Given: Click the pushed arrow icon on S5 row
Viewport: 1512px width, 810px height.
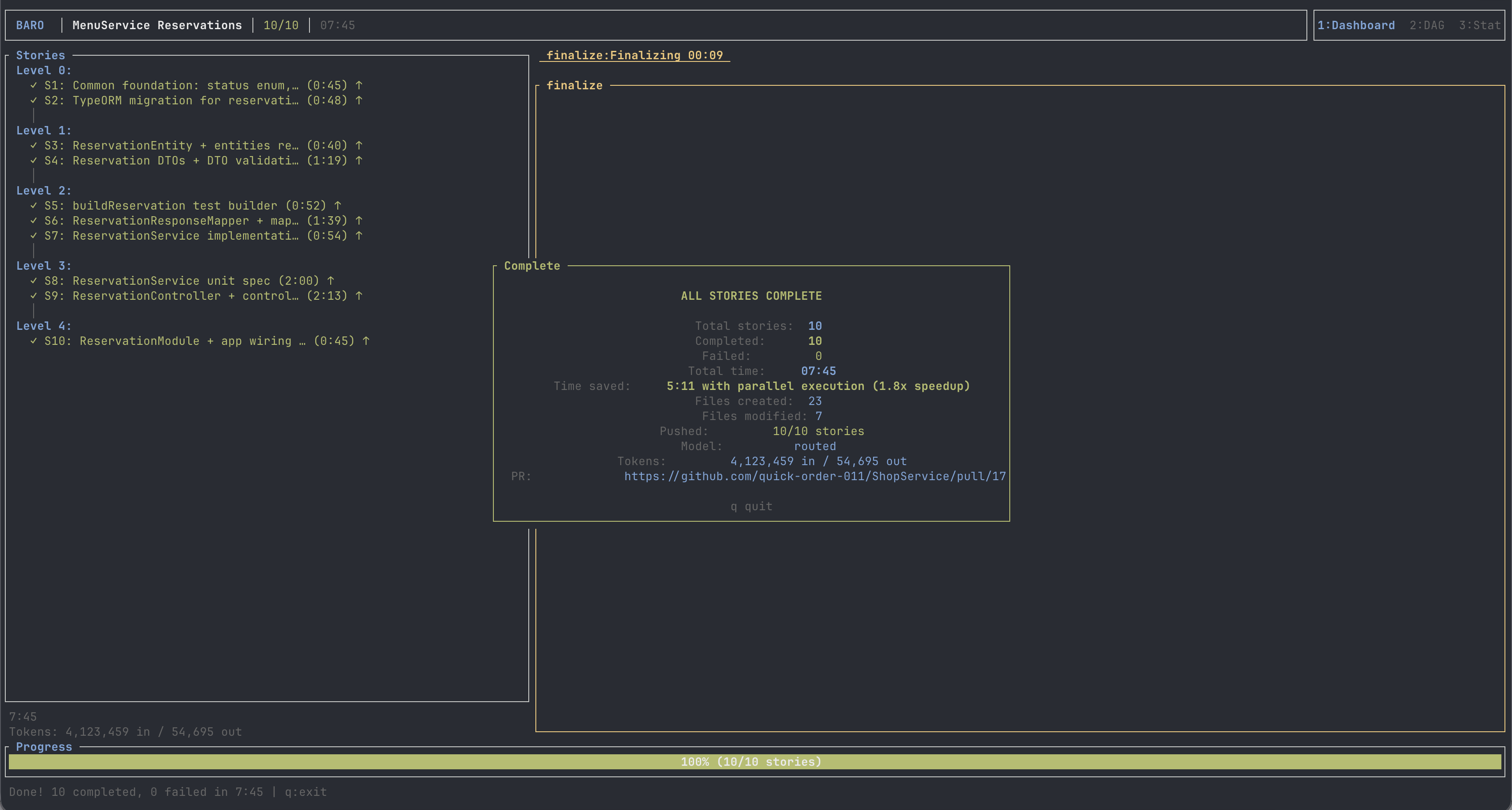Looking at the screenshot, I should click(337, 206).
